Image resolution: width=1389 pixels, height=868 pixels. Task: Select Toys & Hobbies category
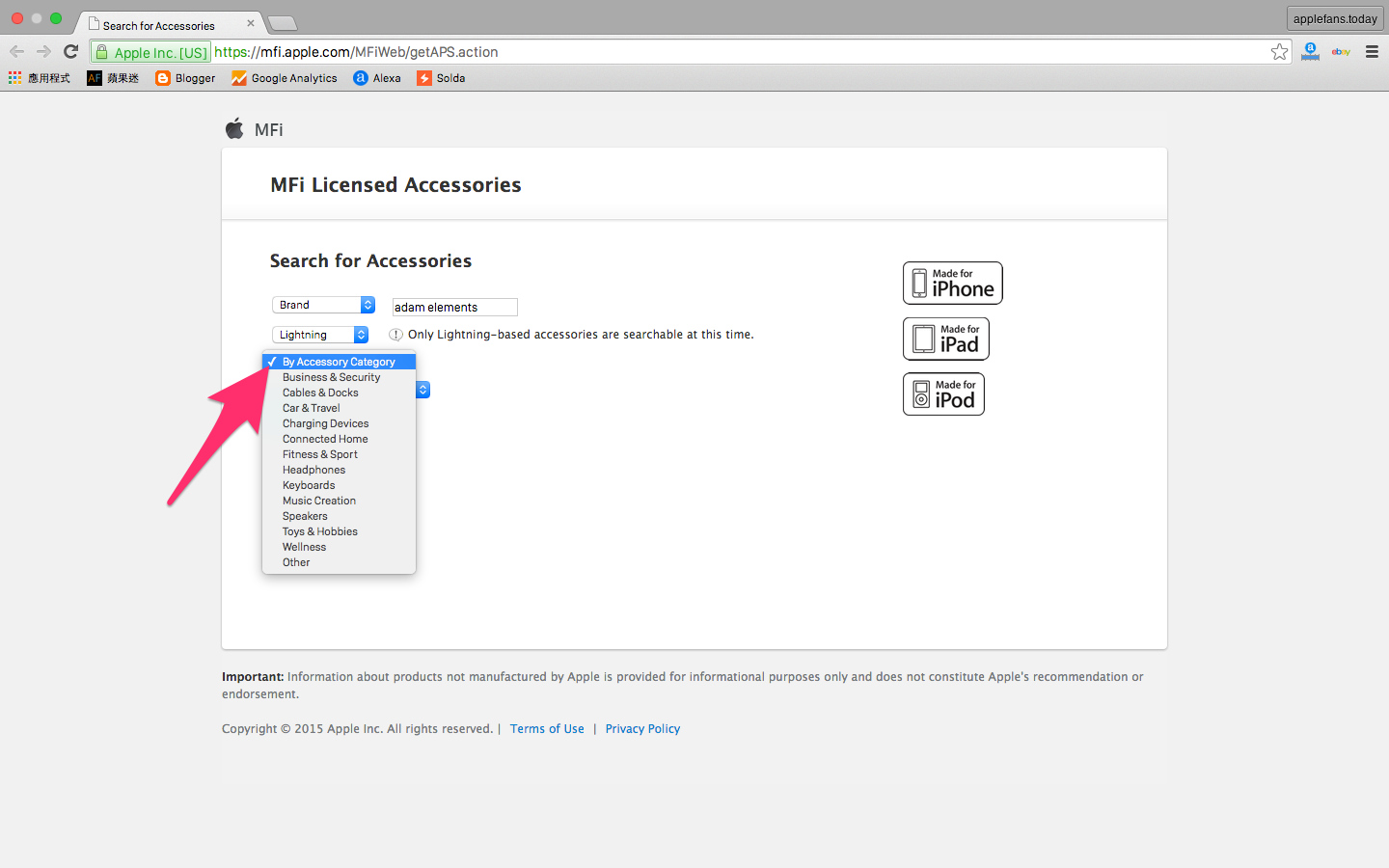click(339, 531)
